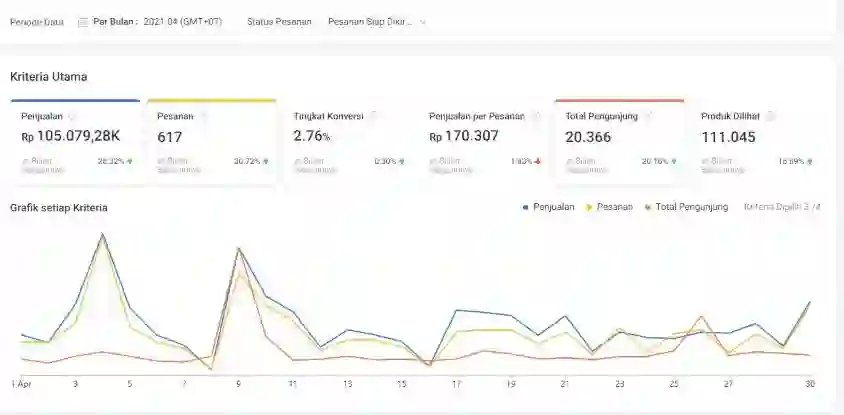This screenshot has width=844, height=415.
Task: Click the 1 Apr axis label
Action: coord(22,384)
